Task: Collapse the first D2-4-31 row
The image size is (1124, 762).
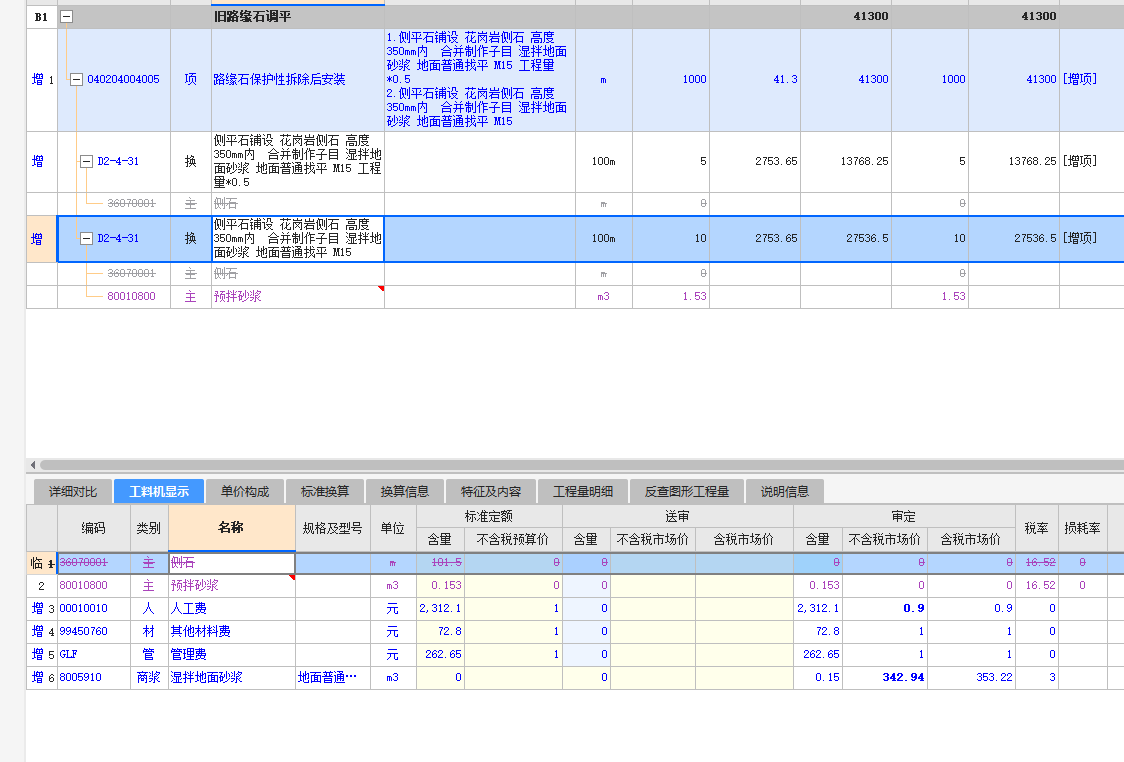Action: [x=86, y=161]
